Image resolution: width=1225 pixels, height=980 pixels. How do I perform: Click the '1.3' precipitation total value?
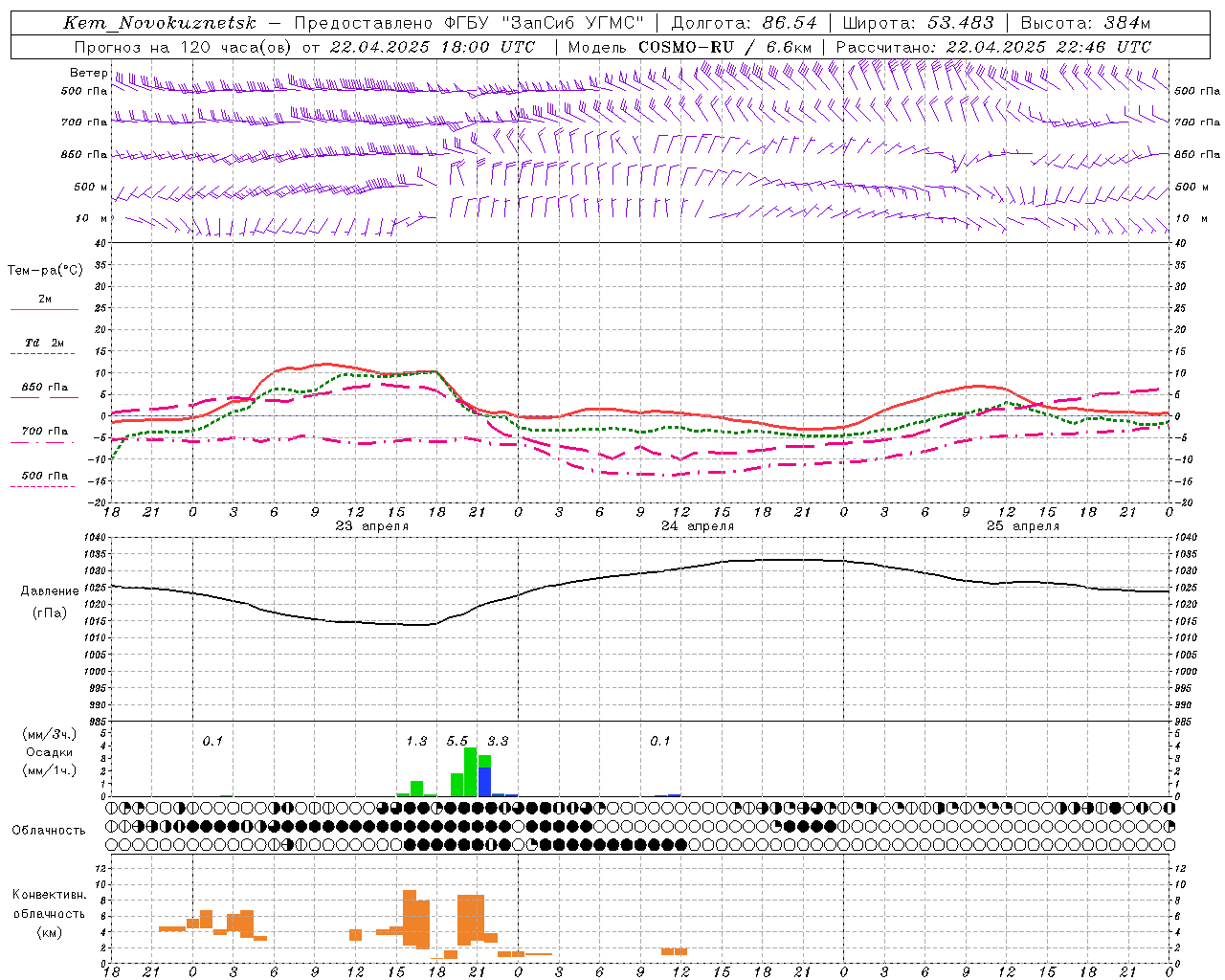tap(416, 742)
